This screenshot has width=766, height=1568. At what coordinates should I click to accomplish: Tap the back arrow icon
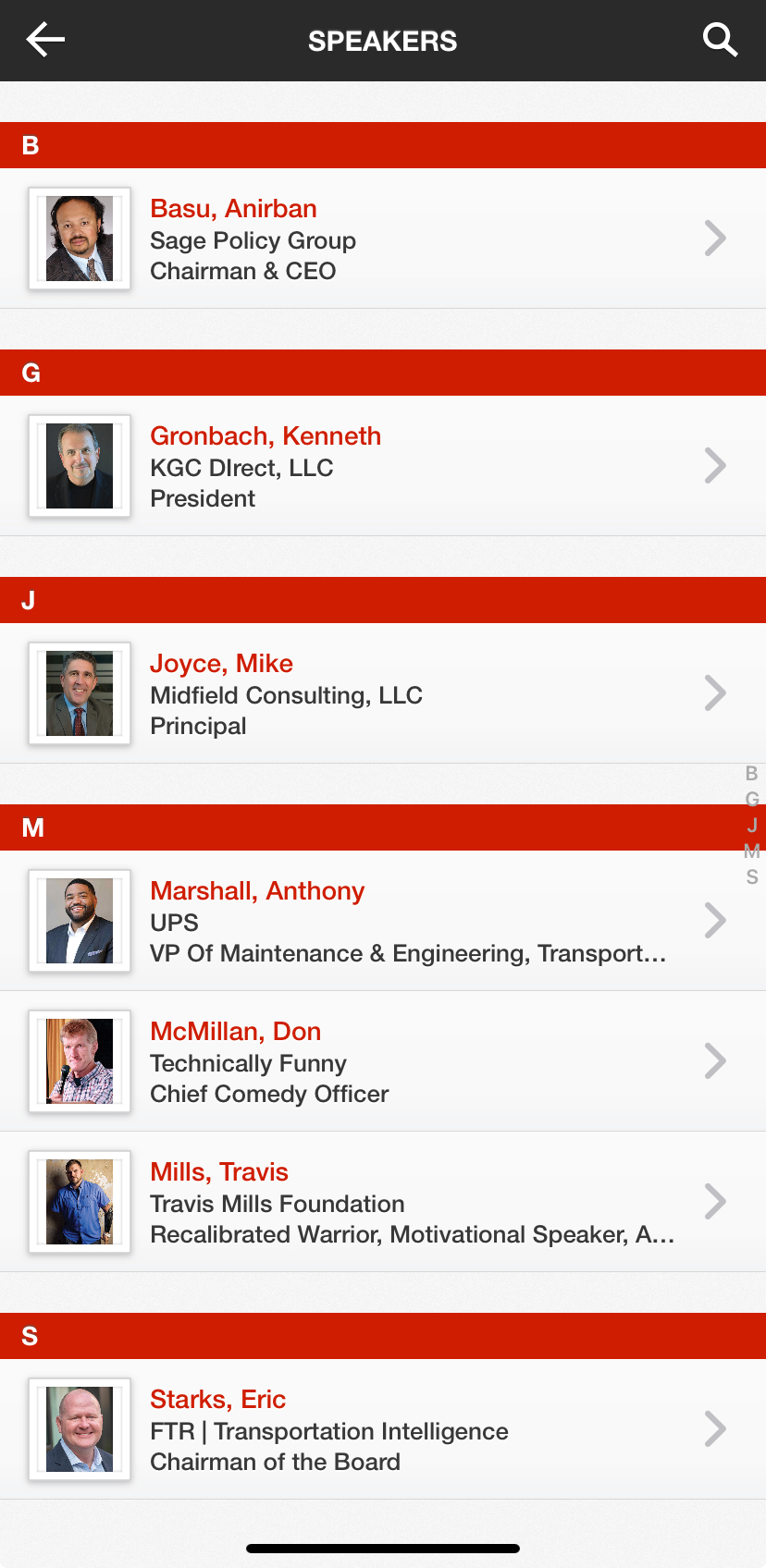point(45,40)
